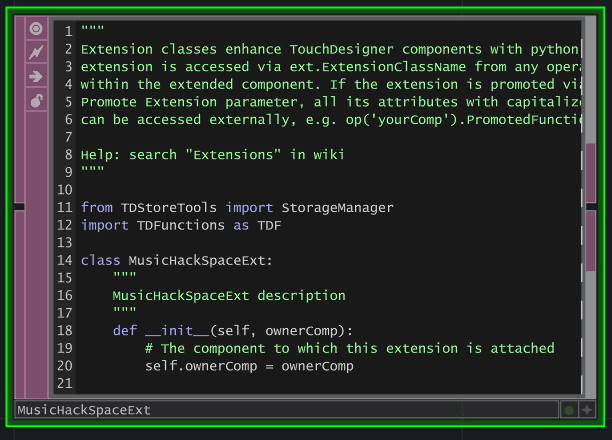Toggle the Viewer flag on the node
Screen dimensions: 612x440
(37, 28)
